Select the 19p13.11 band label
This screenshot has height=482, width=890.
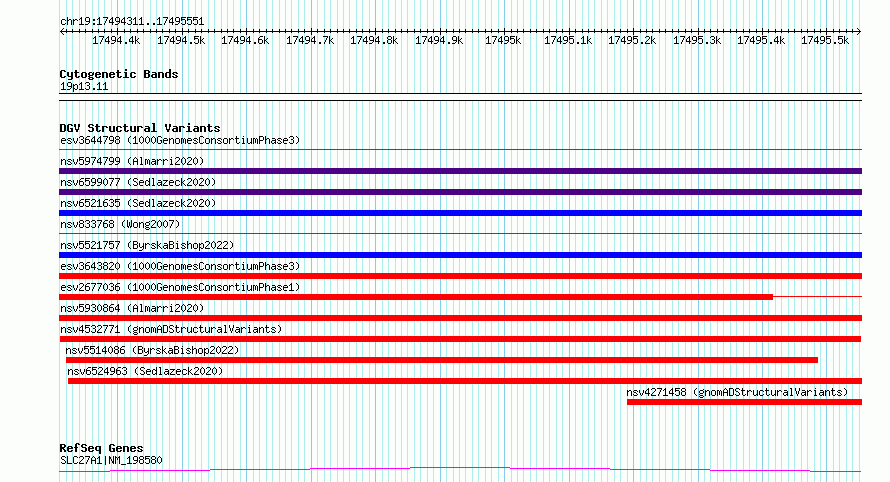(84, 86)
